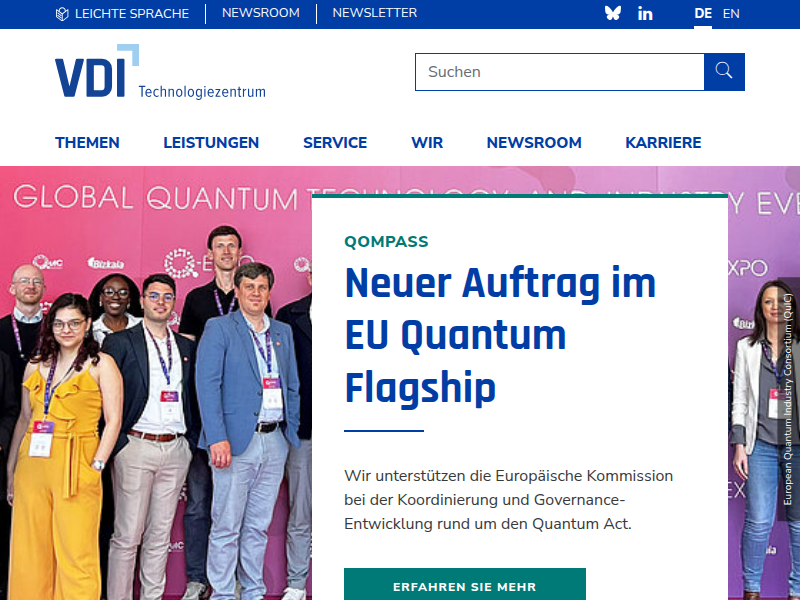The height and width of the screenshot is (600, 800).
Task: Open the LinkedIn icon link
Action: [645, 14]
